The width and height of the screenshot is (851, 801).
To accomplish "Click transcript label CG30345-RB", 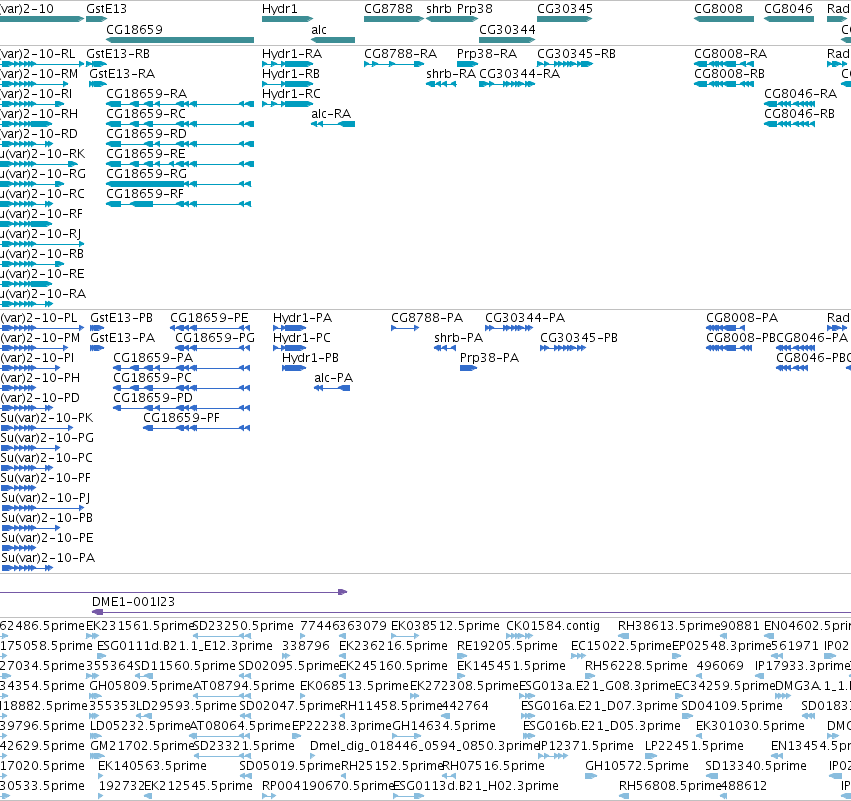I will [576, 54].
